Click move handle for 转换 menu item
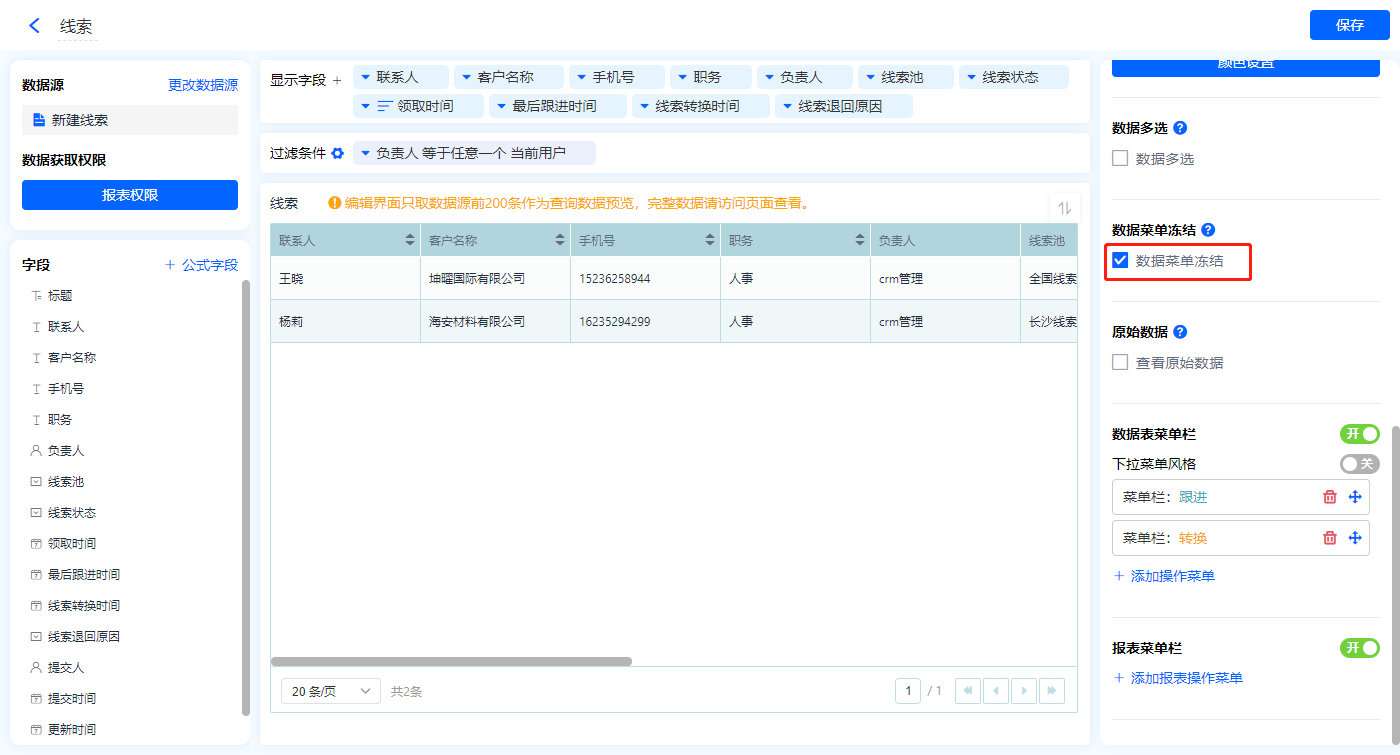The height and width of the screenshot is (755, 1400). (x=1355, y=538)
